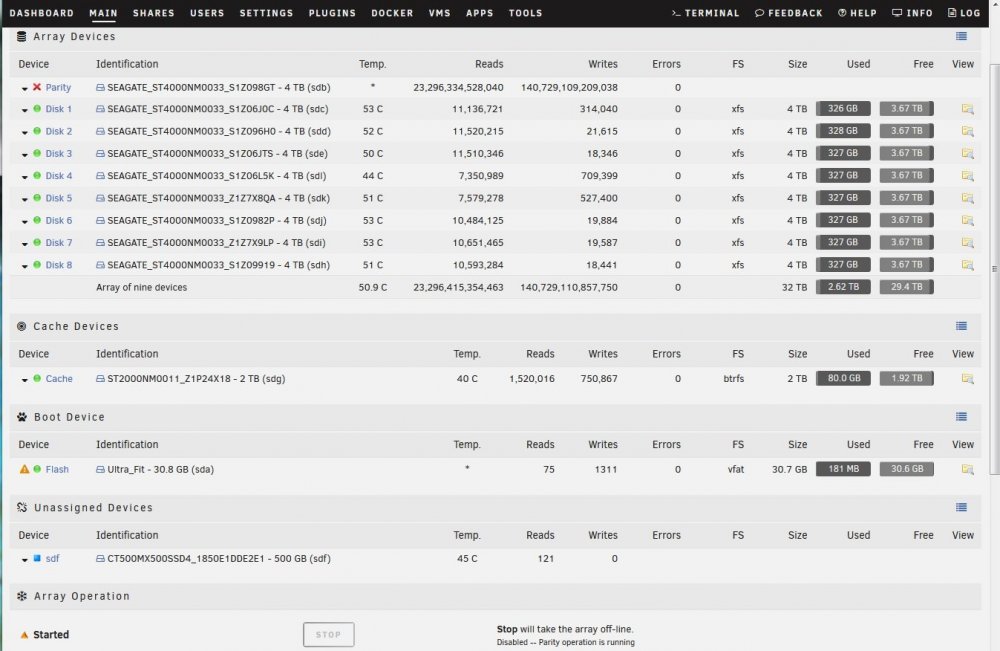Click the Array Operation section header
This screenshot has height=651, width=1000.
[x=495, y=596]
